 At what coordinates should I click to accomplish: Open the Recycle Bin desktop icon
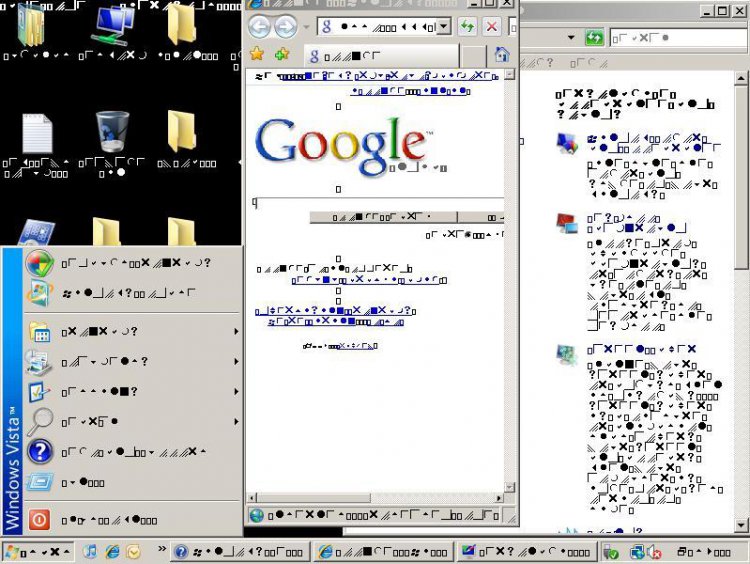tap(112, 132)
